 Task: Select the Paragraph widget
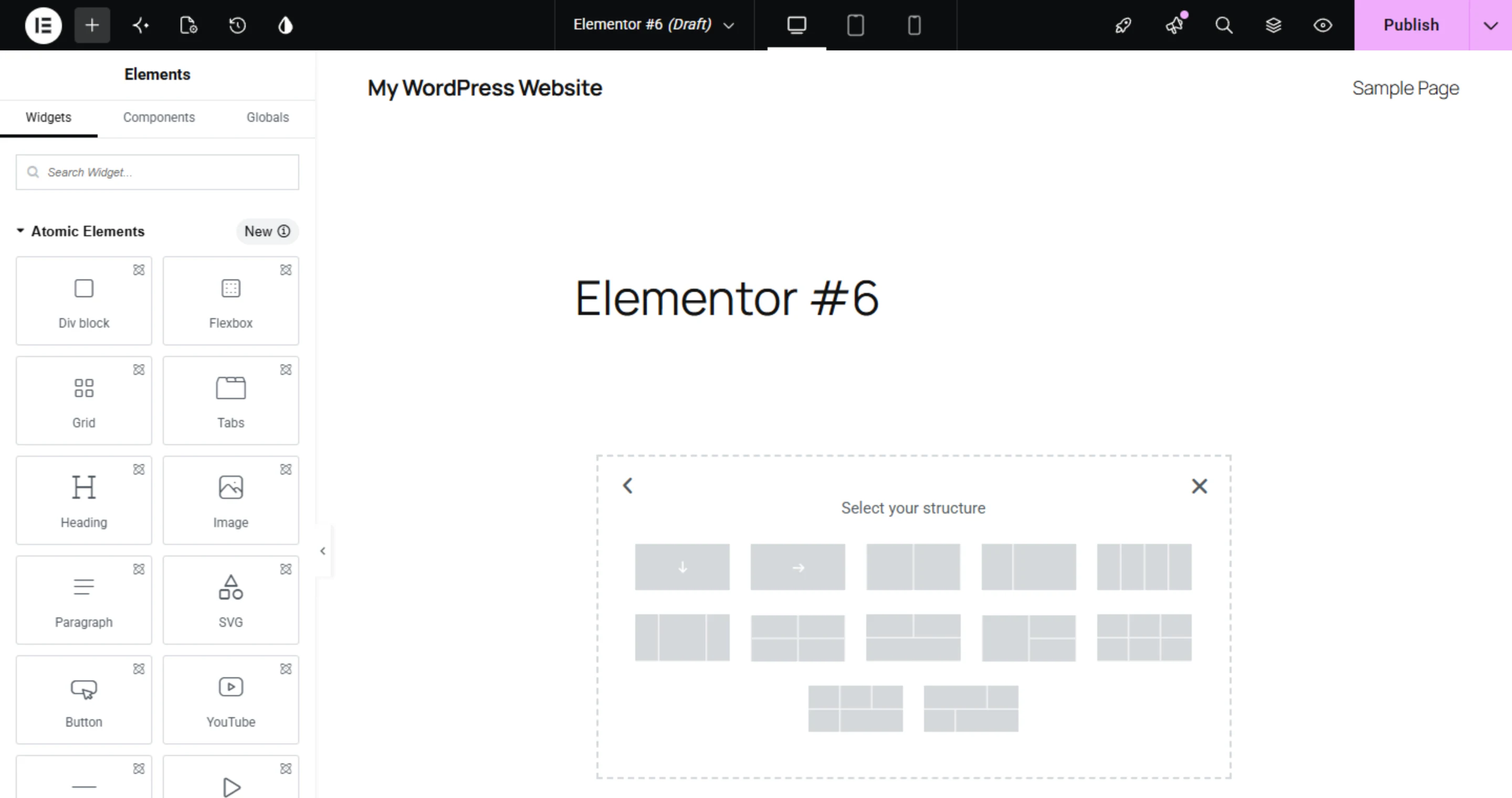click(84, 600)
